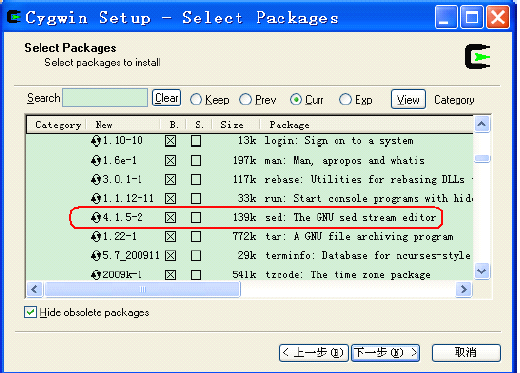The width and height of the screenshot is (520, 373).
Task: Click the S. column header
Action: coord(199,125)
